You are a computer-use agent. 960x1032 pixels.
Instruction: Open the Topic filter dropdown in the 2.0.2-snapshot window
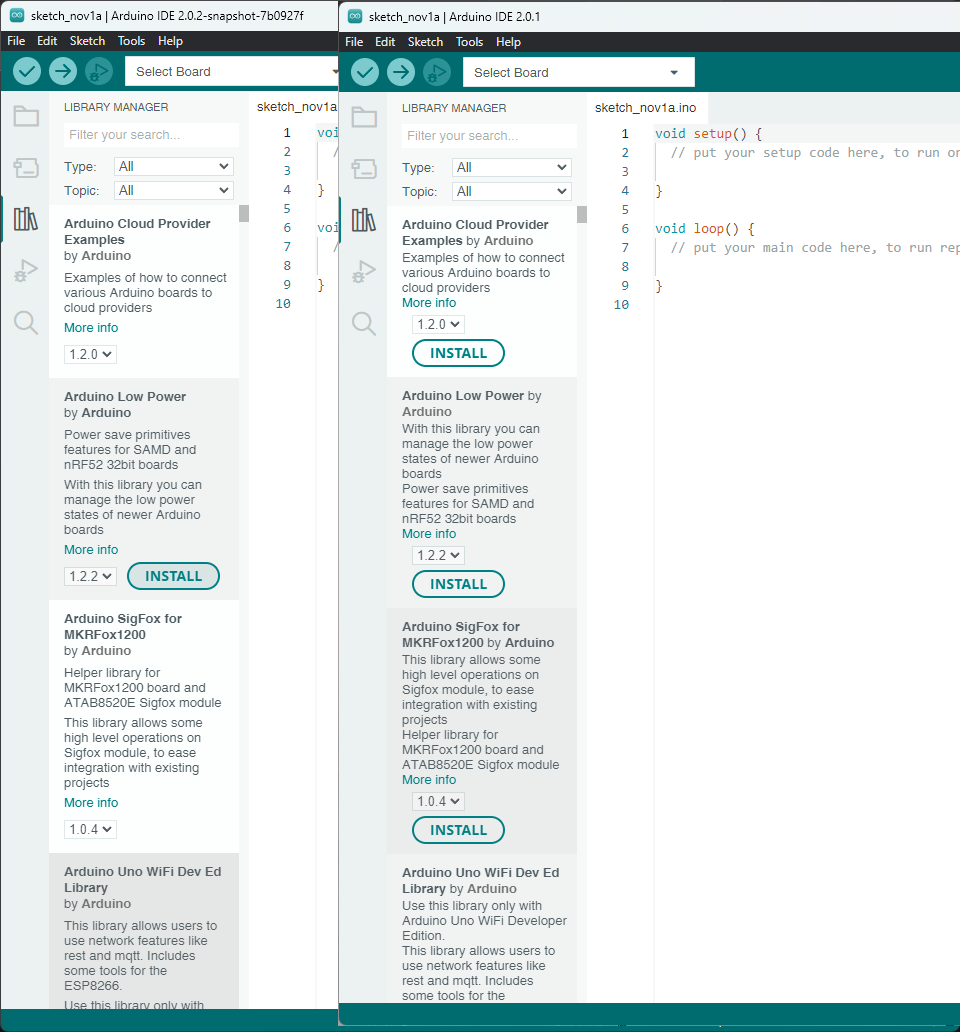coord(174,190)
